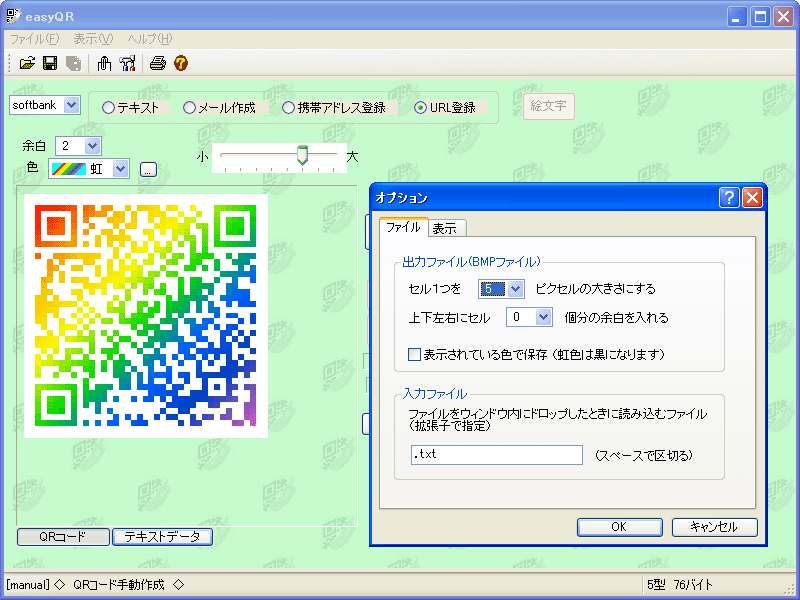Click the paperclip toolbar icon
The image size is (800, 600).
tap(104, 63)
